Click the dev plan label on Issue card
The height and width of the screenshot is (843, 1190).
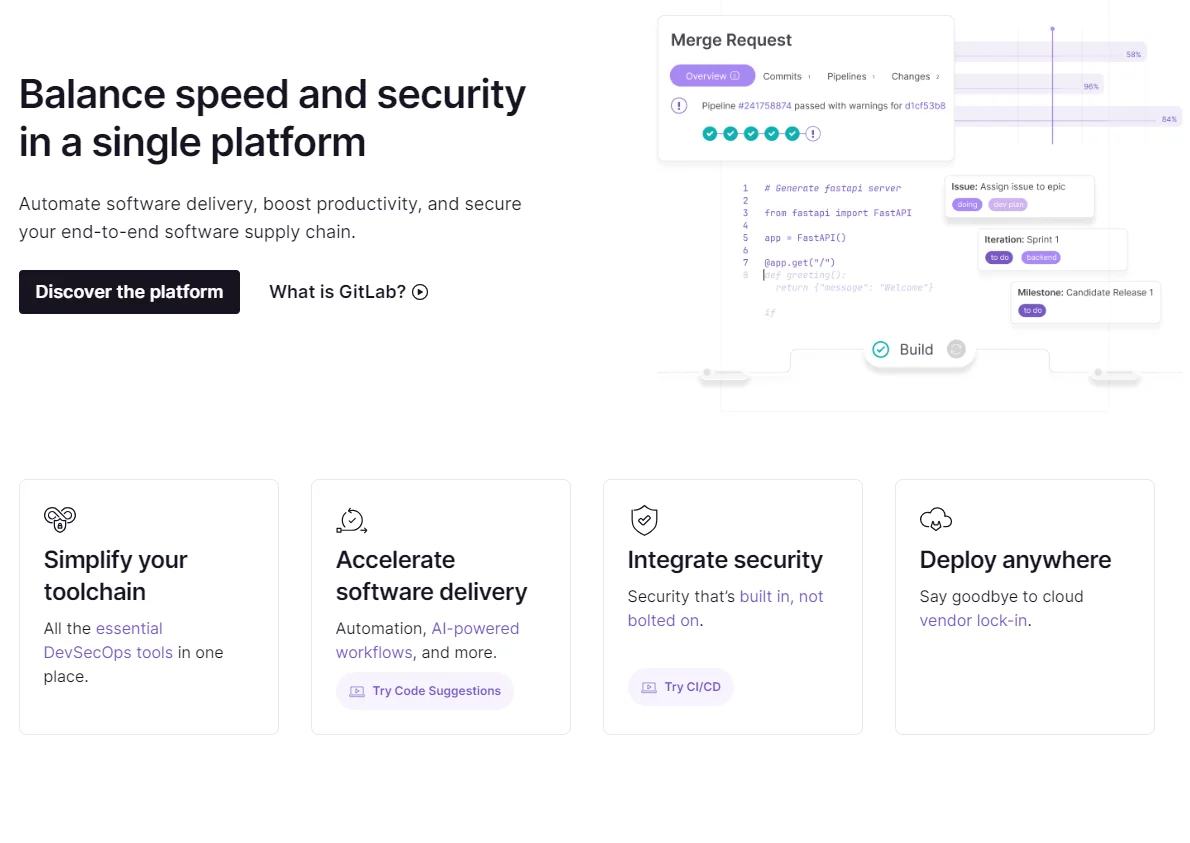pyautogui.click(x=1008, y=204)
